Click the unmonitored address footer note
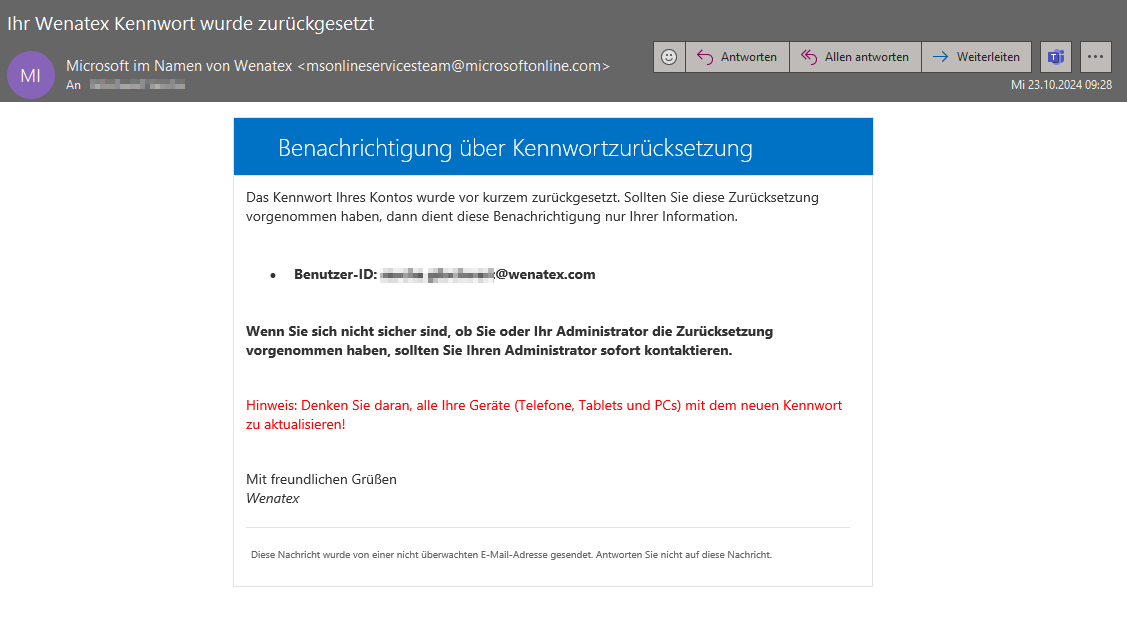 [511, 555]
